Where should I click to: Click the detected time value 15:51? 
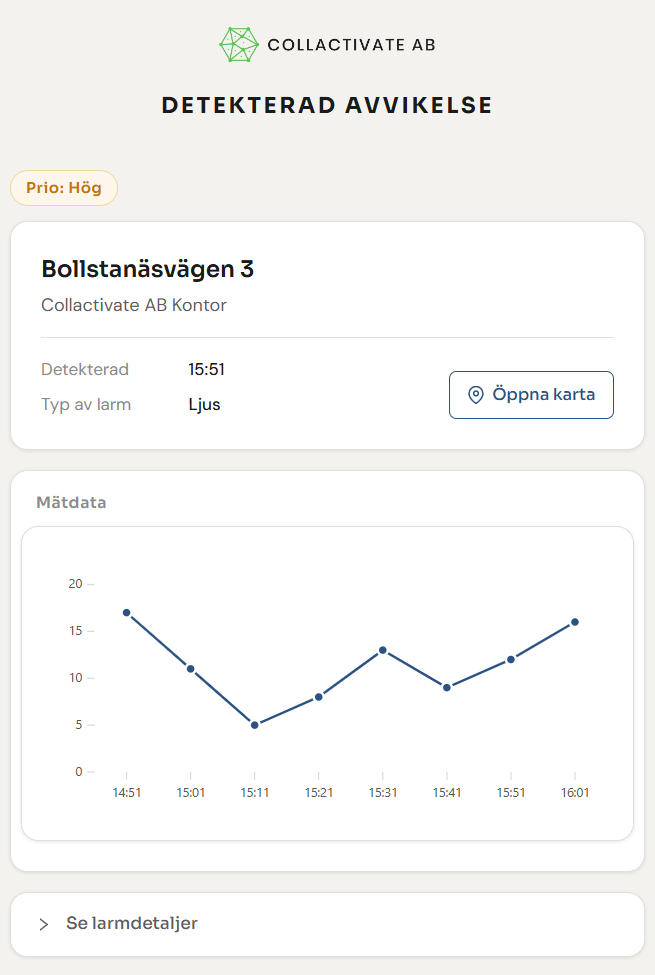(x=206, y=369)
